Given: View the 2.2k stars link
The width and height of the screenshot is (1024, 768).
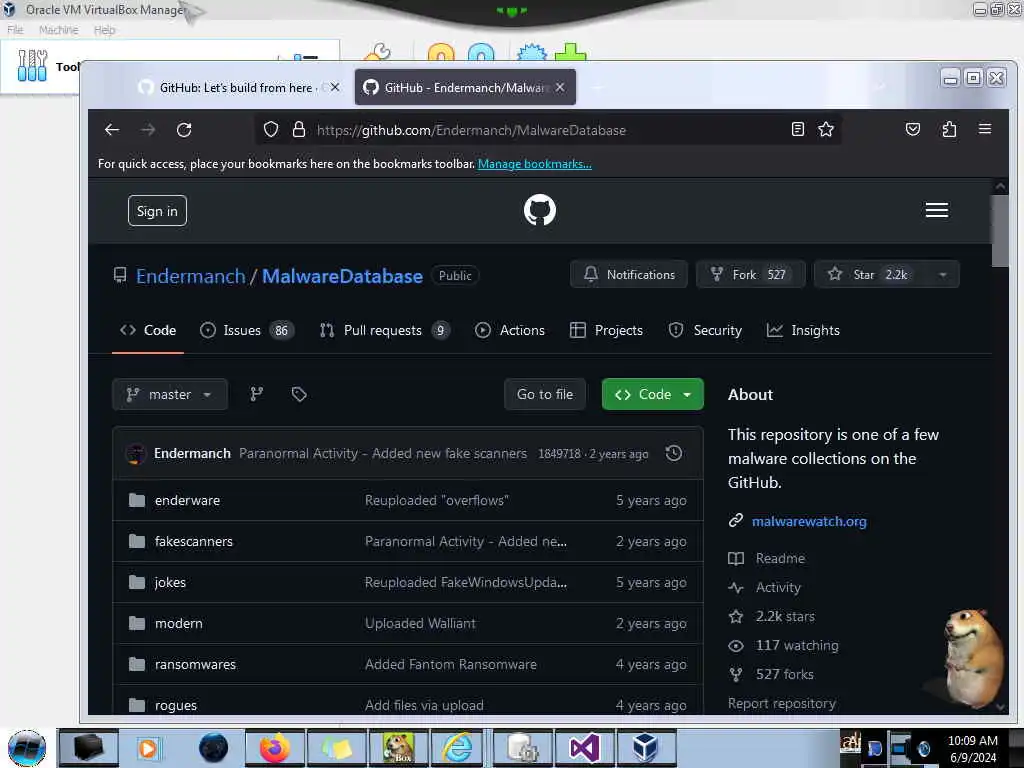Looking at the screenshot, I should point(785,616).
